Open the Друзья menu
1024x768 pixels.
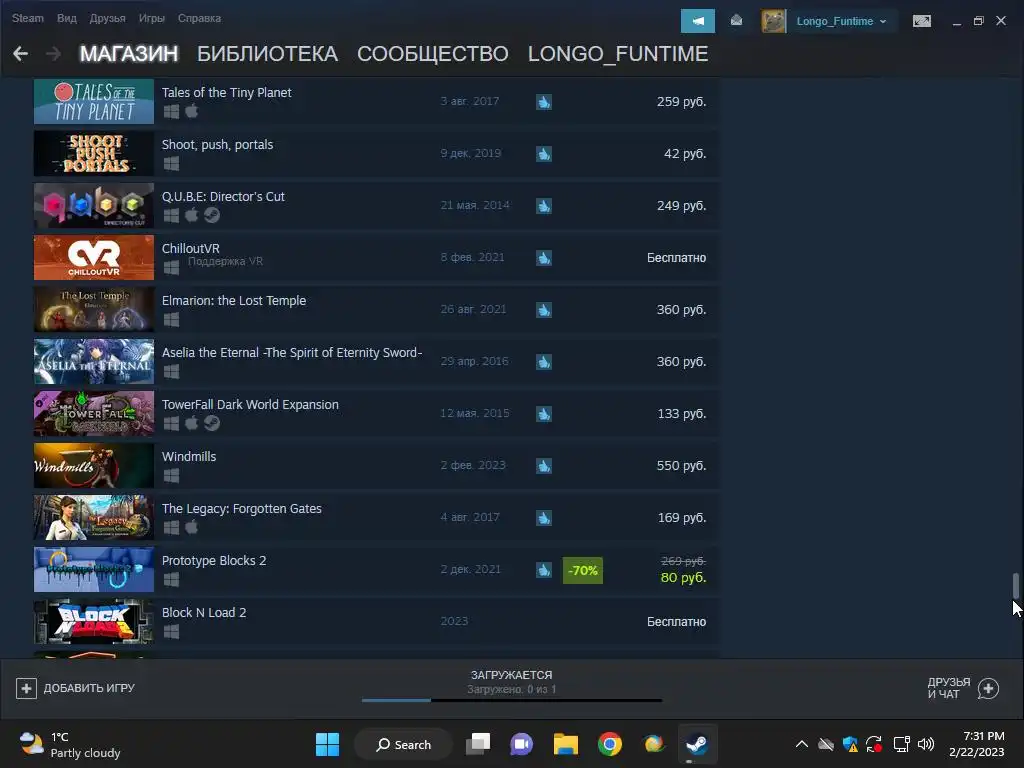(x=107, y=18)
